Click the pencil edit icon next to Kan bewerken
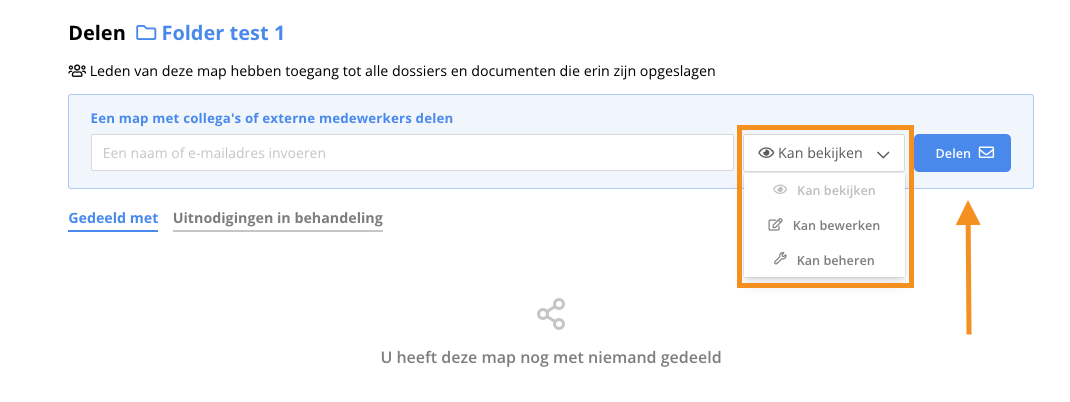 click(x=775, y=225)
